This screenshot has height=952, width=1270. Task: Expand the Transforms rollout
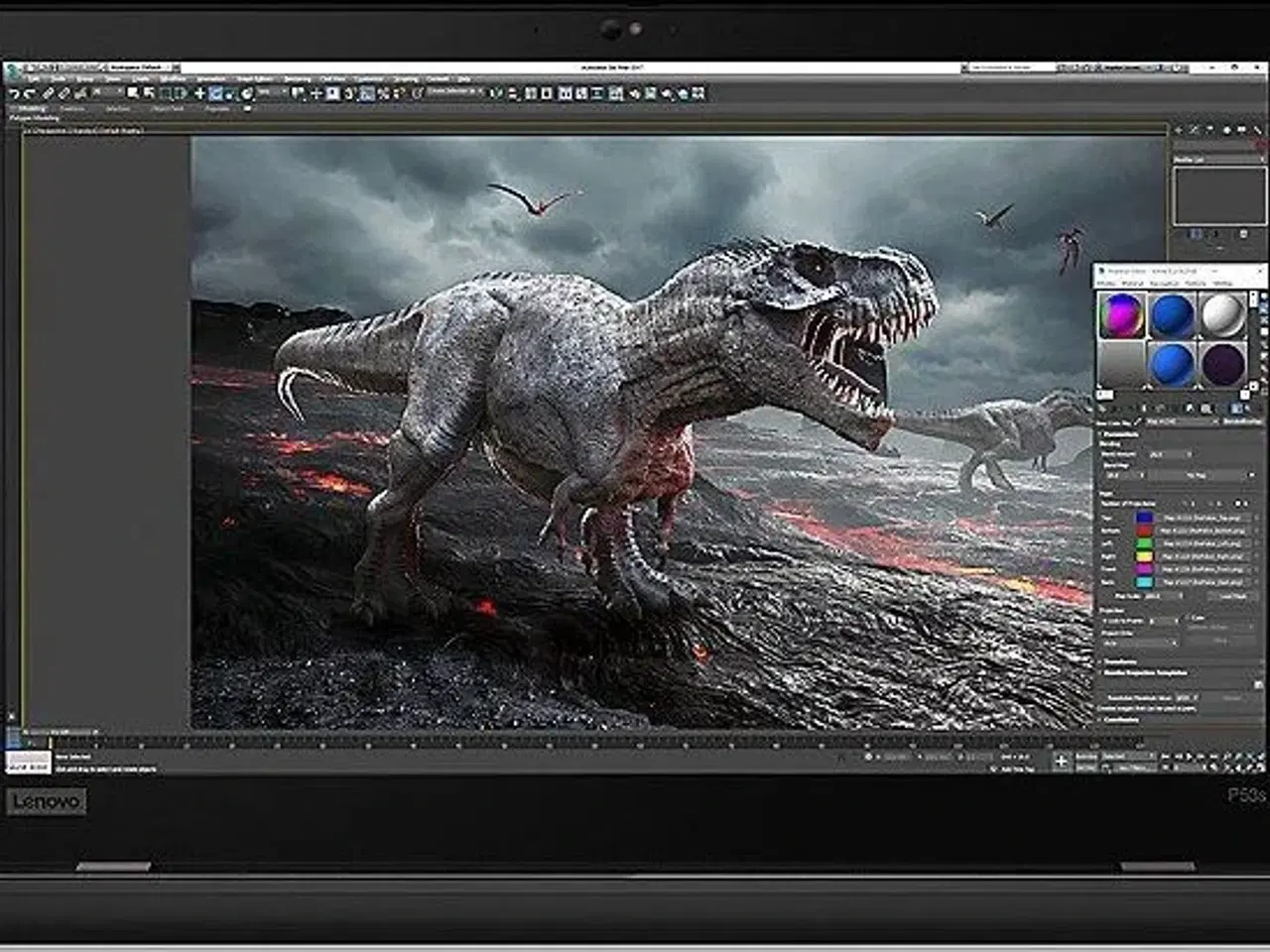(1121, 661)
